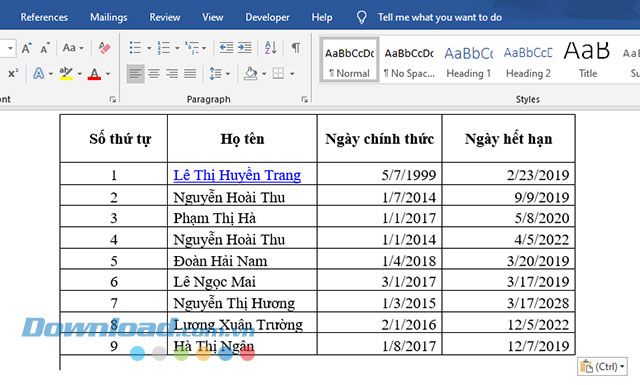The height and width of the screenshot is (385, 640).
Task: Open the Help tab
Action: (x=322, y=17)
